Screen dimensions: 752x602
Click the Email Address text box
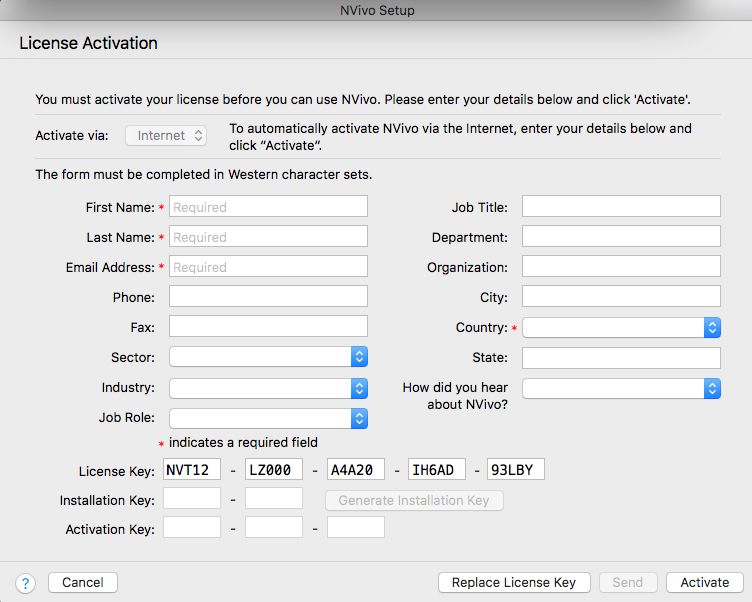(x=268, y=267)
